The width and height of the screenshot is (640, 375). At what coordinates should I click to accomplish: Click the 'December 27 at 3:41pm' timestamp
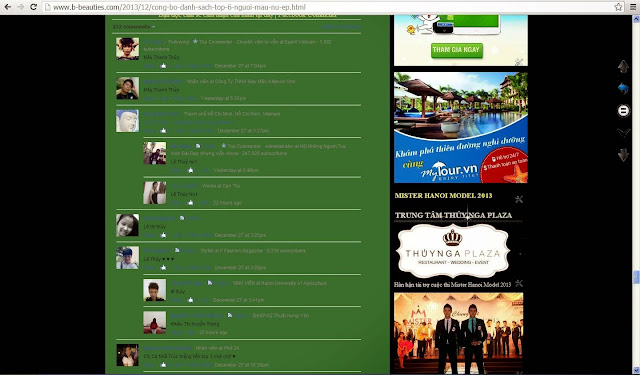pyautogui.click(x=238, y=300)
